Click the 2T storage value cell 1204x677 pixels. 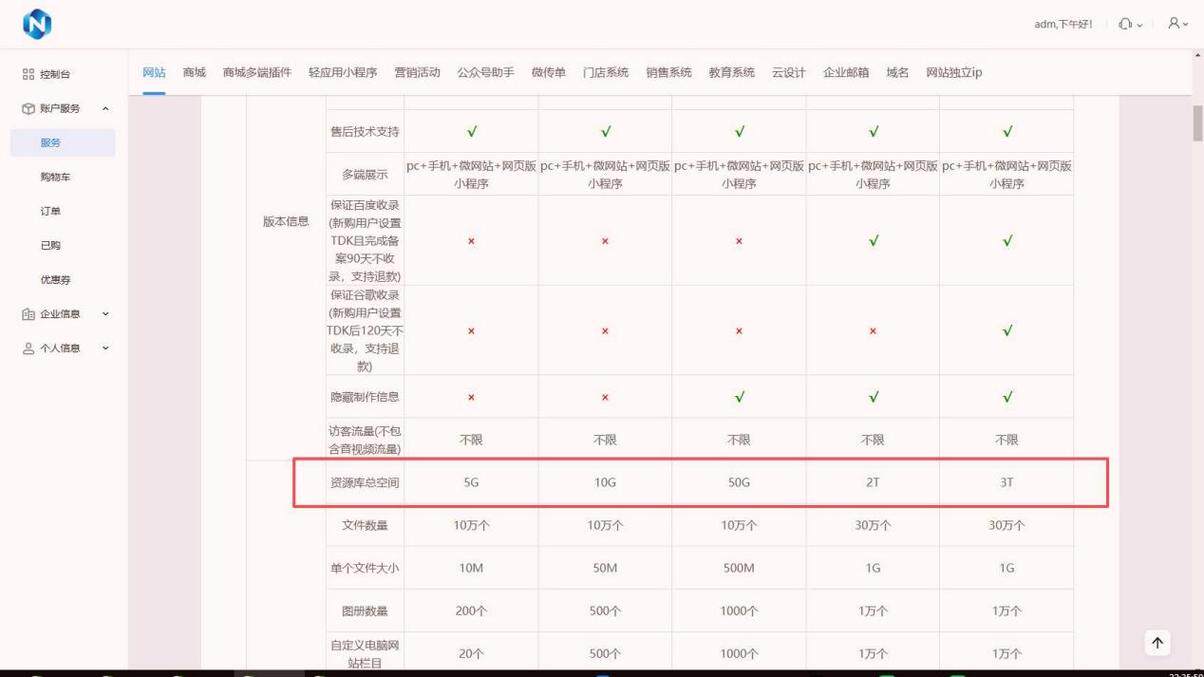pos(873,482)
